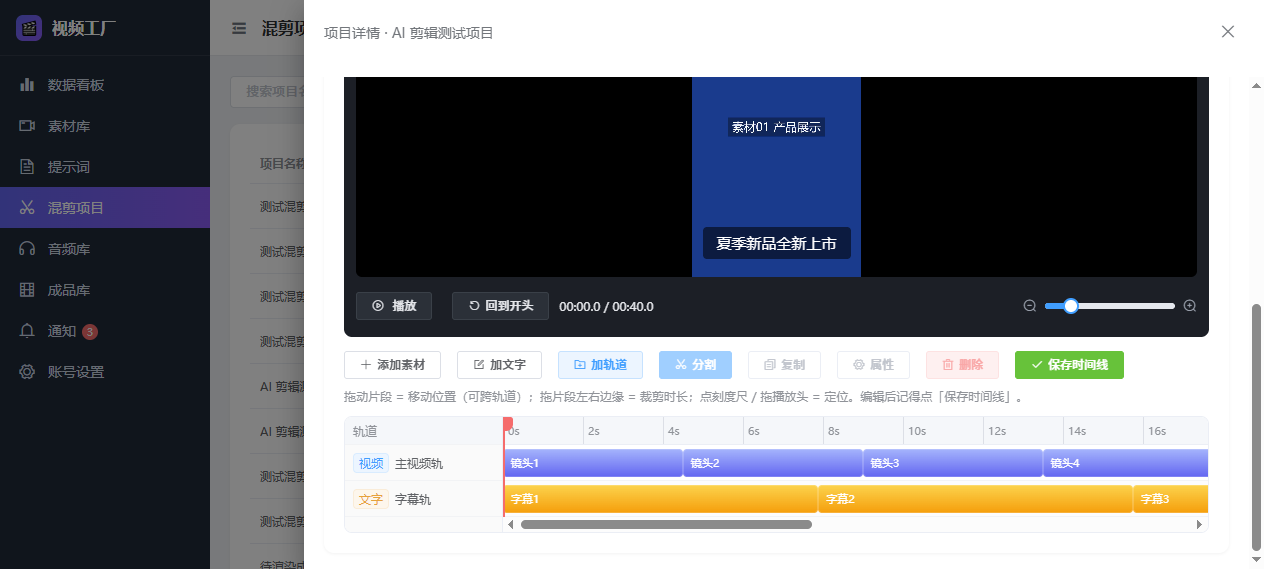Click 加文字 button
The width and height of the screenshot is (1264, 569).
point(499,365)
